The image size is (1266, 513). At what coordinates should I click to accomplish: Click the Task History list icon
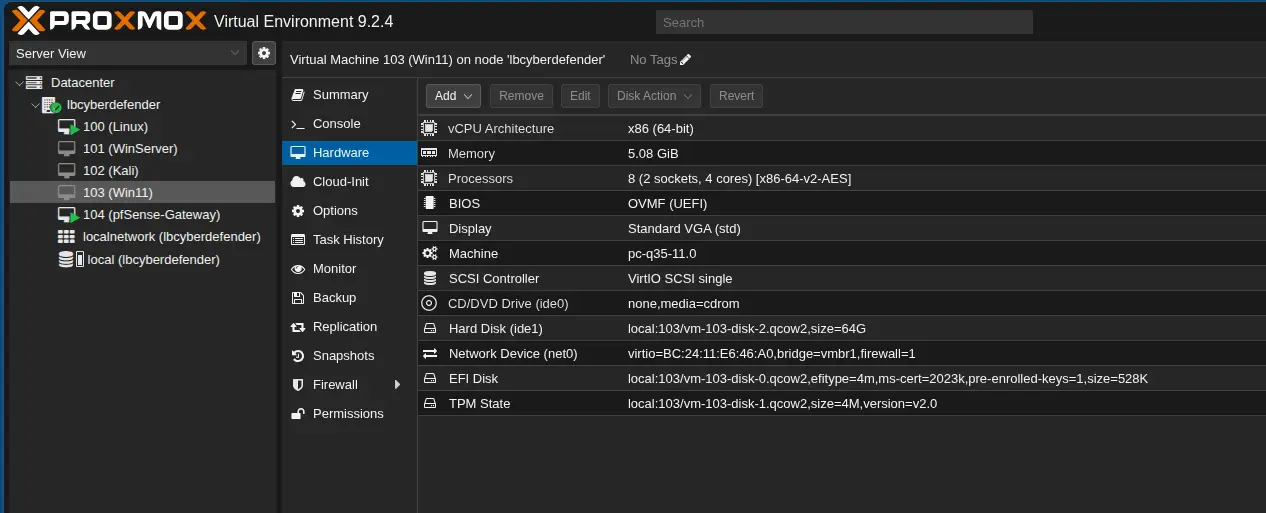click(x=297, y=240)
